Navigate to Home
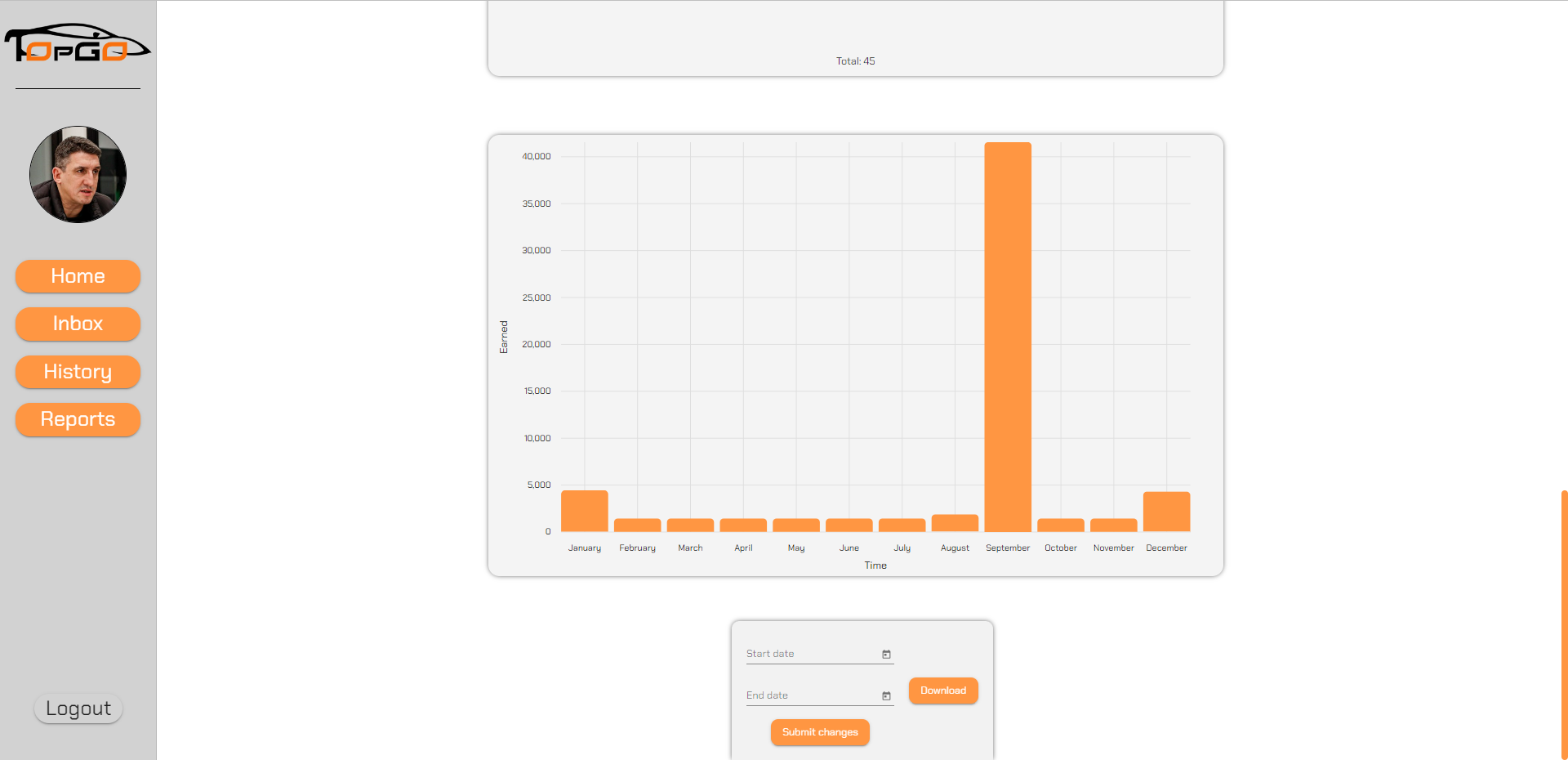The image size is (1568, 760). [x=78, y=276]
